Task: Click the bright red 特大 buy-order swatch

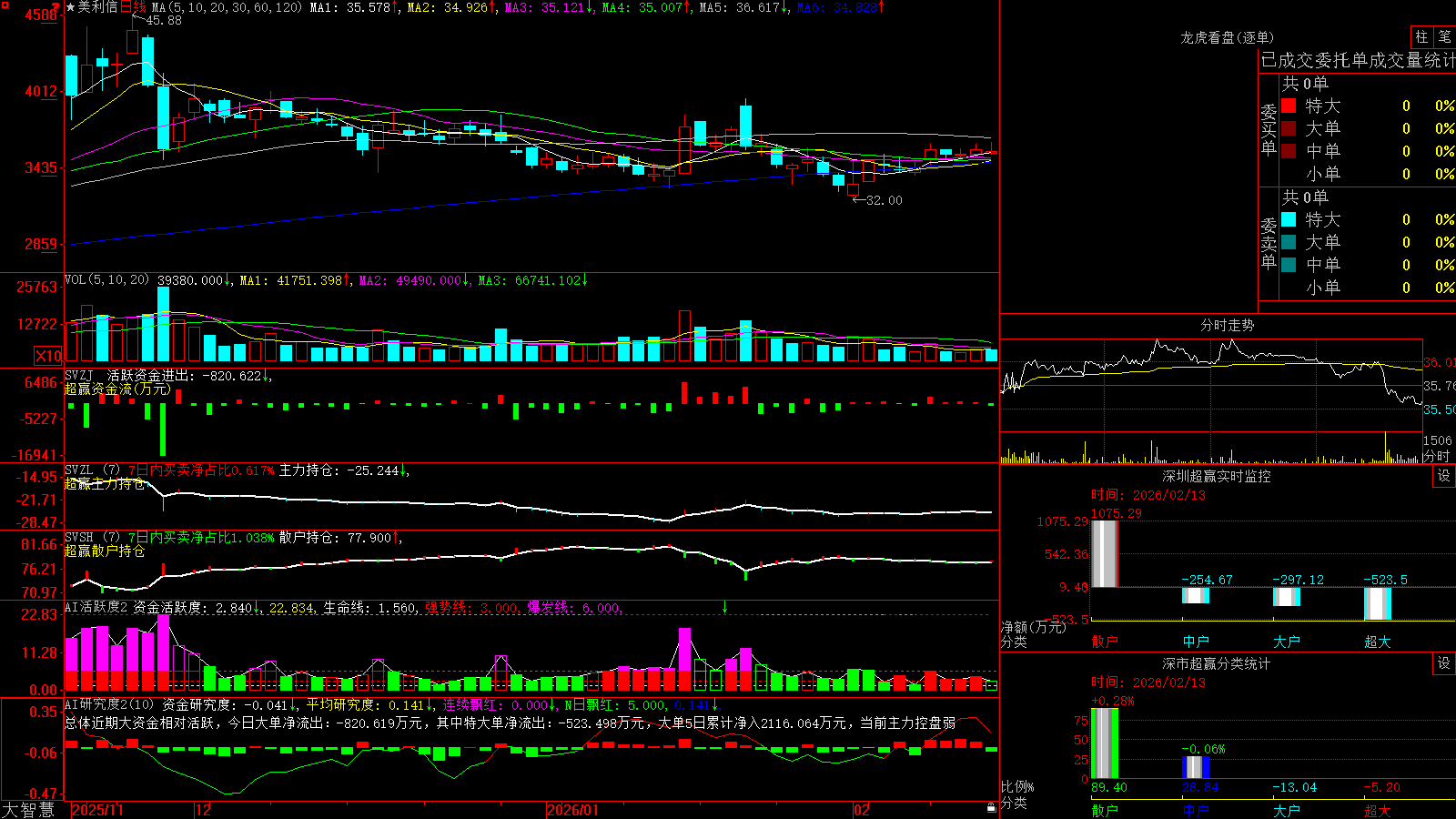Action: click(1289, 106)
